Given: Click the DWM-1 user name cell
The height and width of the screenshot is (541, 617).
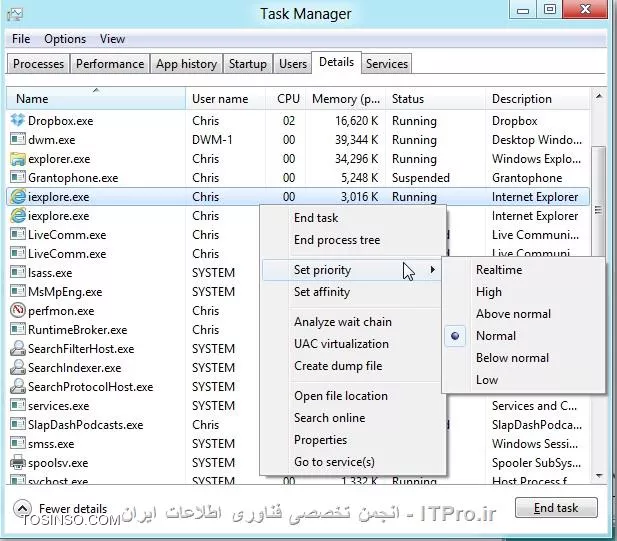Looking at the screenshot, I should pyautogui.click(x=212, y=139).
